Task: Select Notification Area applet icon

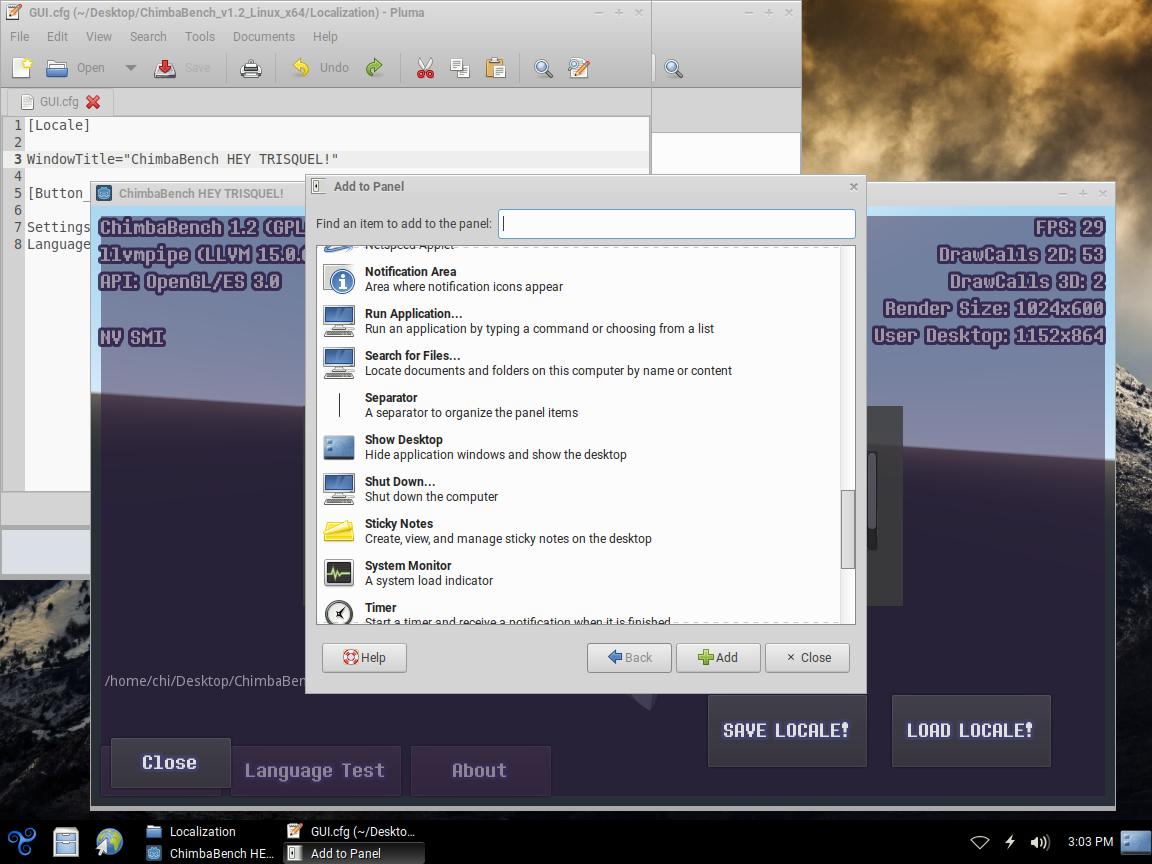Action: click(339, 279)
